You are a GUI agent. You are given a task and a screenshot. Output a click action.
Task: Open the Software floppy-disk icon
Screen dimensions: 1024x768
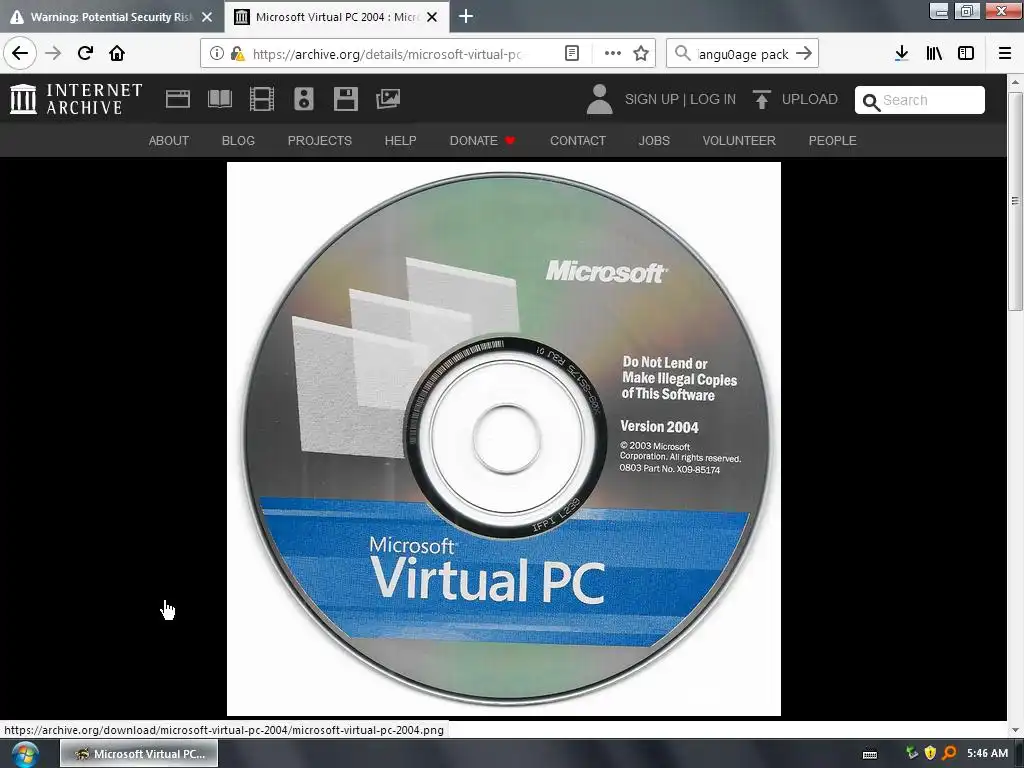[345, 99]
